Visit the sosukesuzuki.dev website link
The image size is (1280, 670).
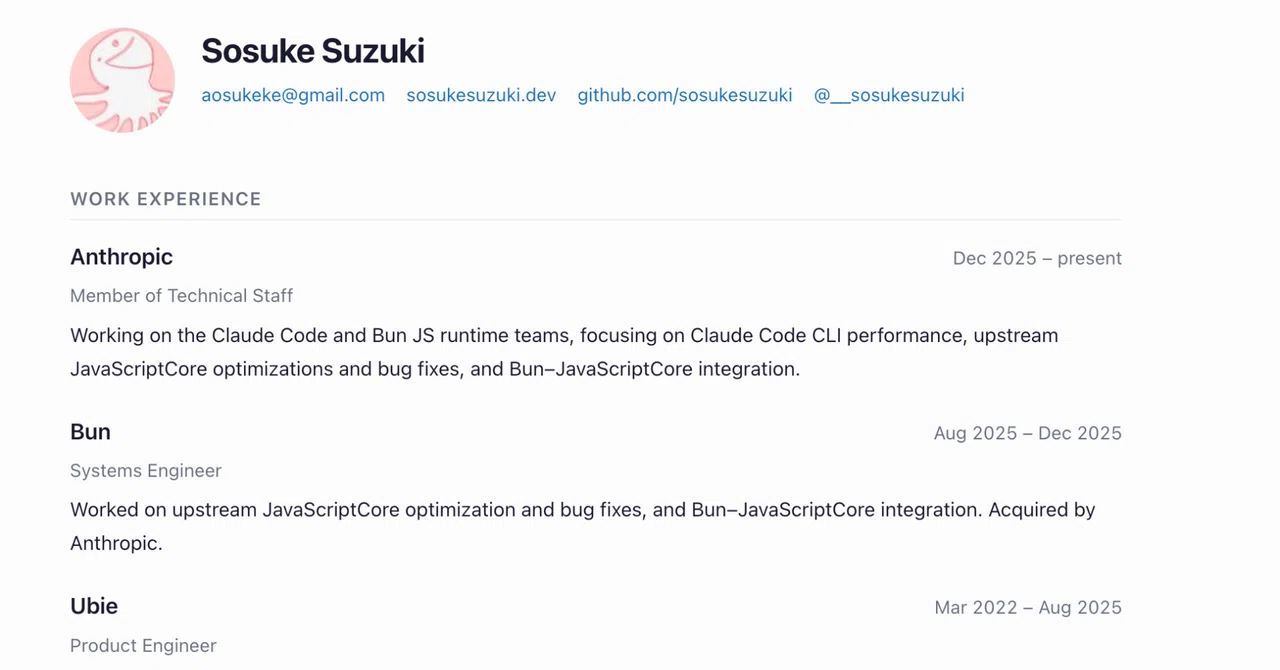[x=481, y=95]
